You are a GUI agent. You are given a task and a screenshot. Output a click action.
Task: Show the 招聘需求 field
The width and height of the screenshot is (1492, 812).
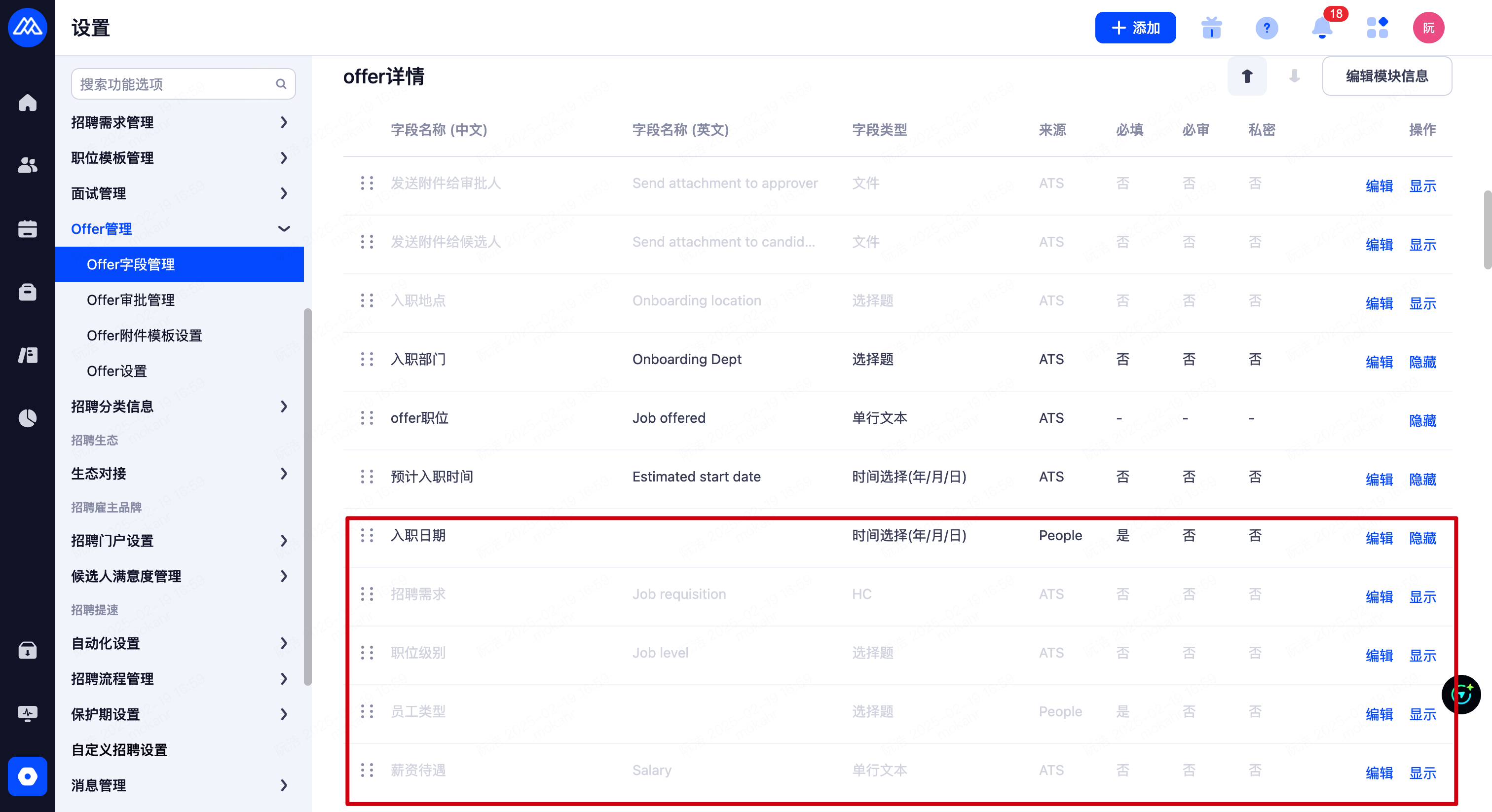click(1422, 596)
